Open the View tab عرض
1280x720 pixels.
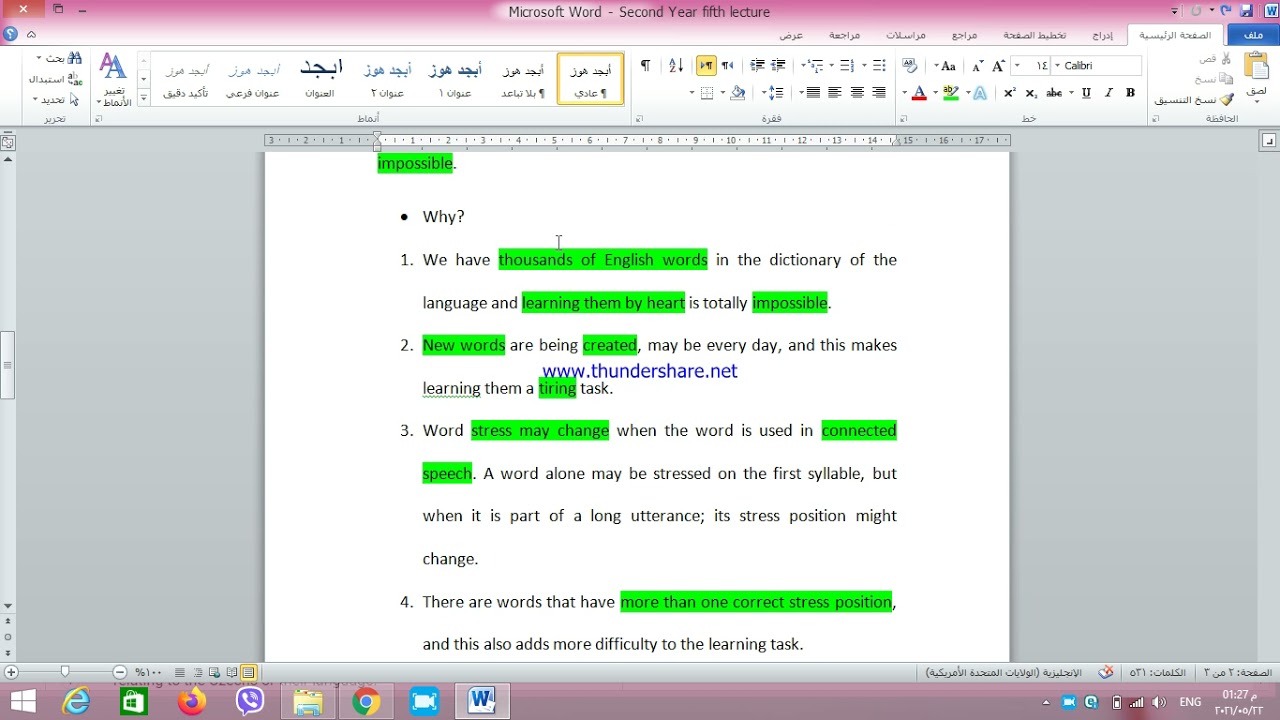(791, 35)
